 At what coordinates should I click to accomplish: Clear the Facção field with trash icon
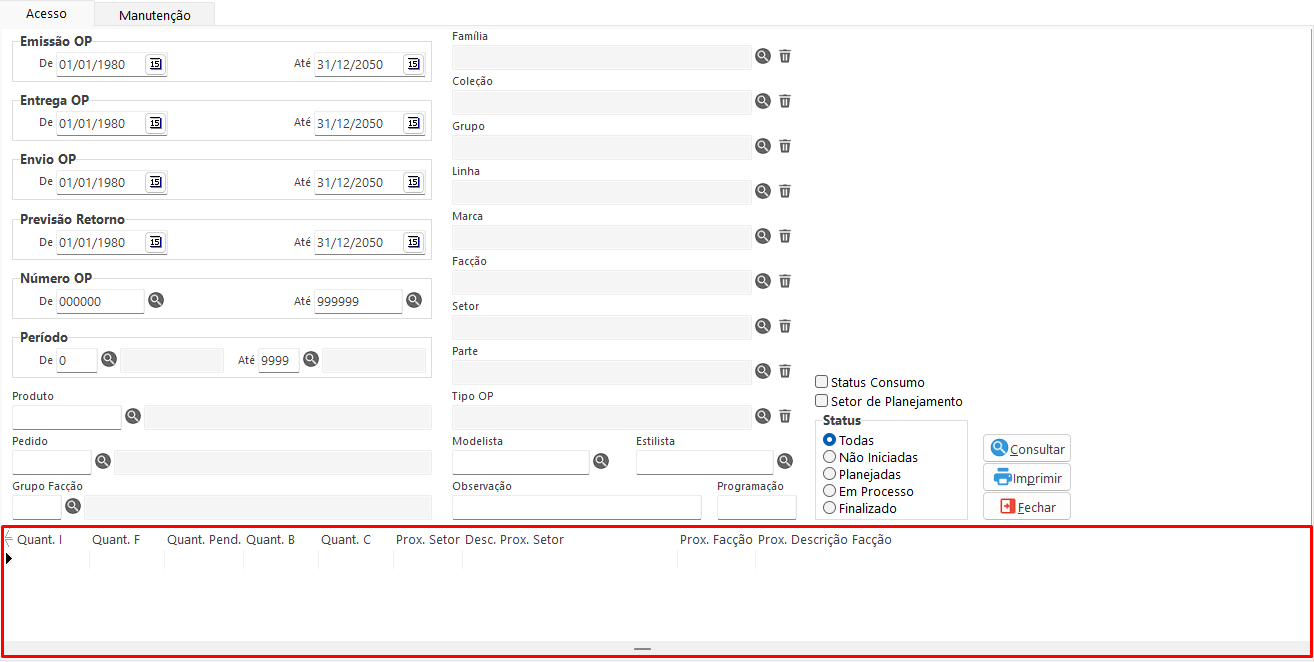pos(785,281)
